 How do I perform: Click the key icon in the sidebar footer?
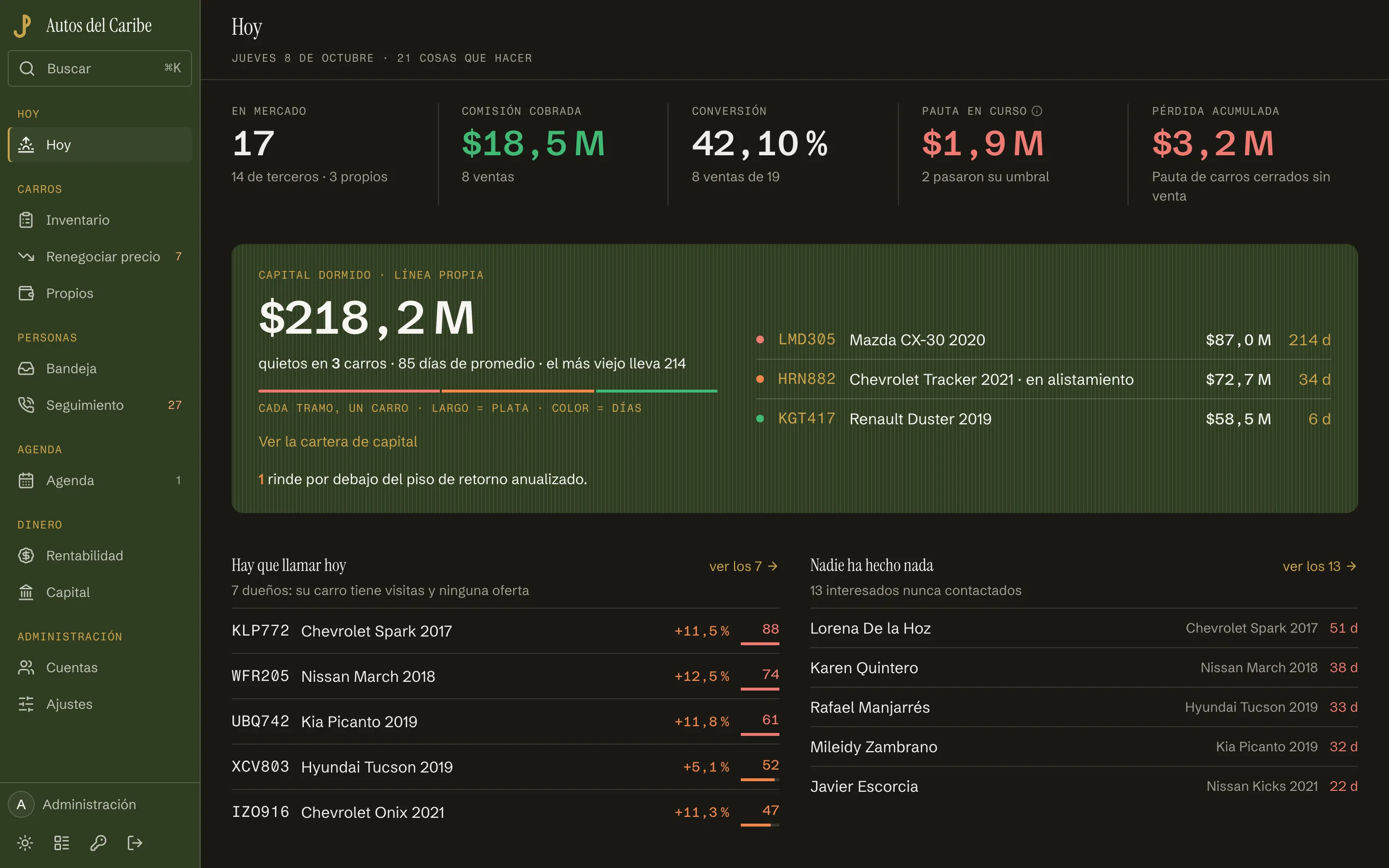coord(98,843)
